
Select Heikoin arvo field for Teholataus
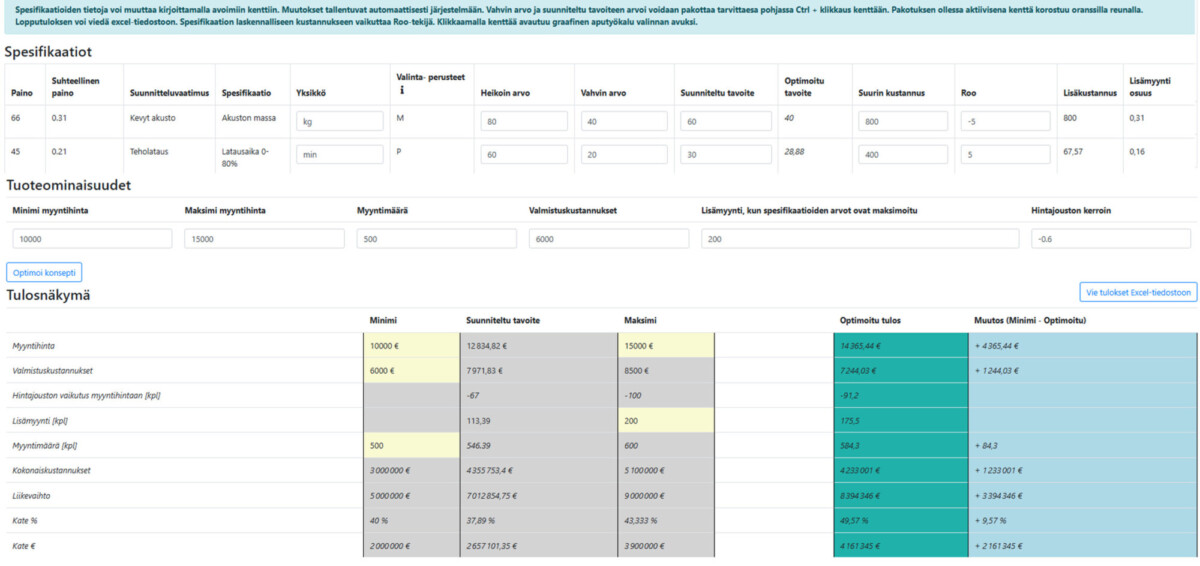[524, 155]
